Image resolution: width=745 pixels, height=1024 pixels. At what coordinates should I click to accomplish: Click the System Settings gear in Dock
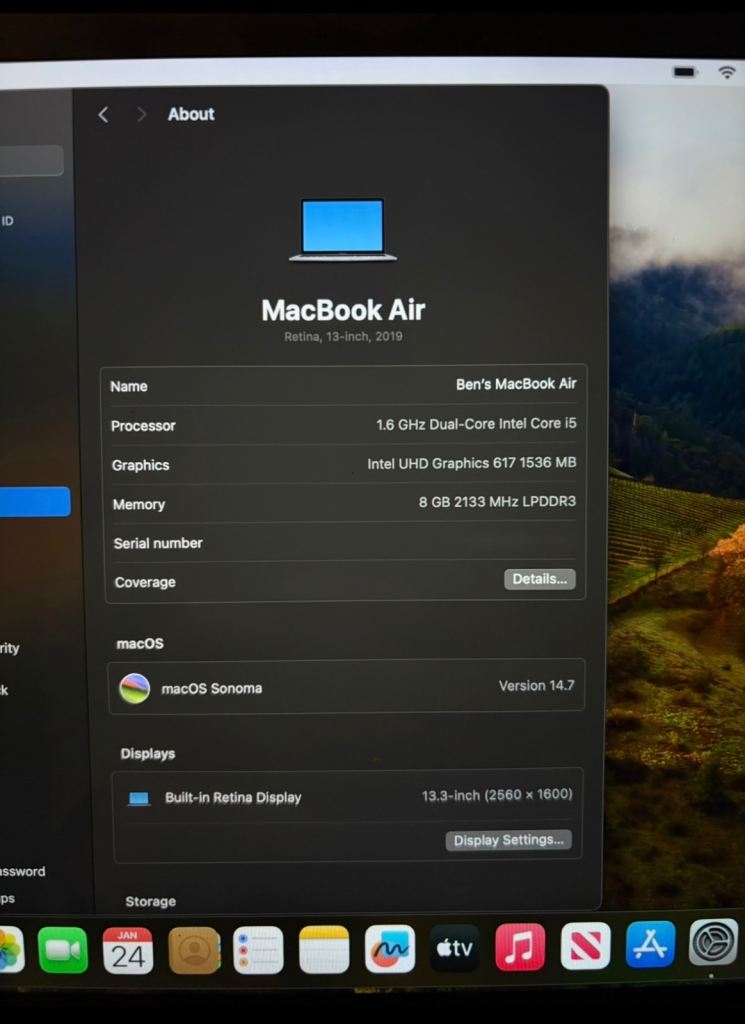713,942
